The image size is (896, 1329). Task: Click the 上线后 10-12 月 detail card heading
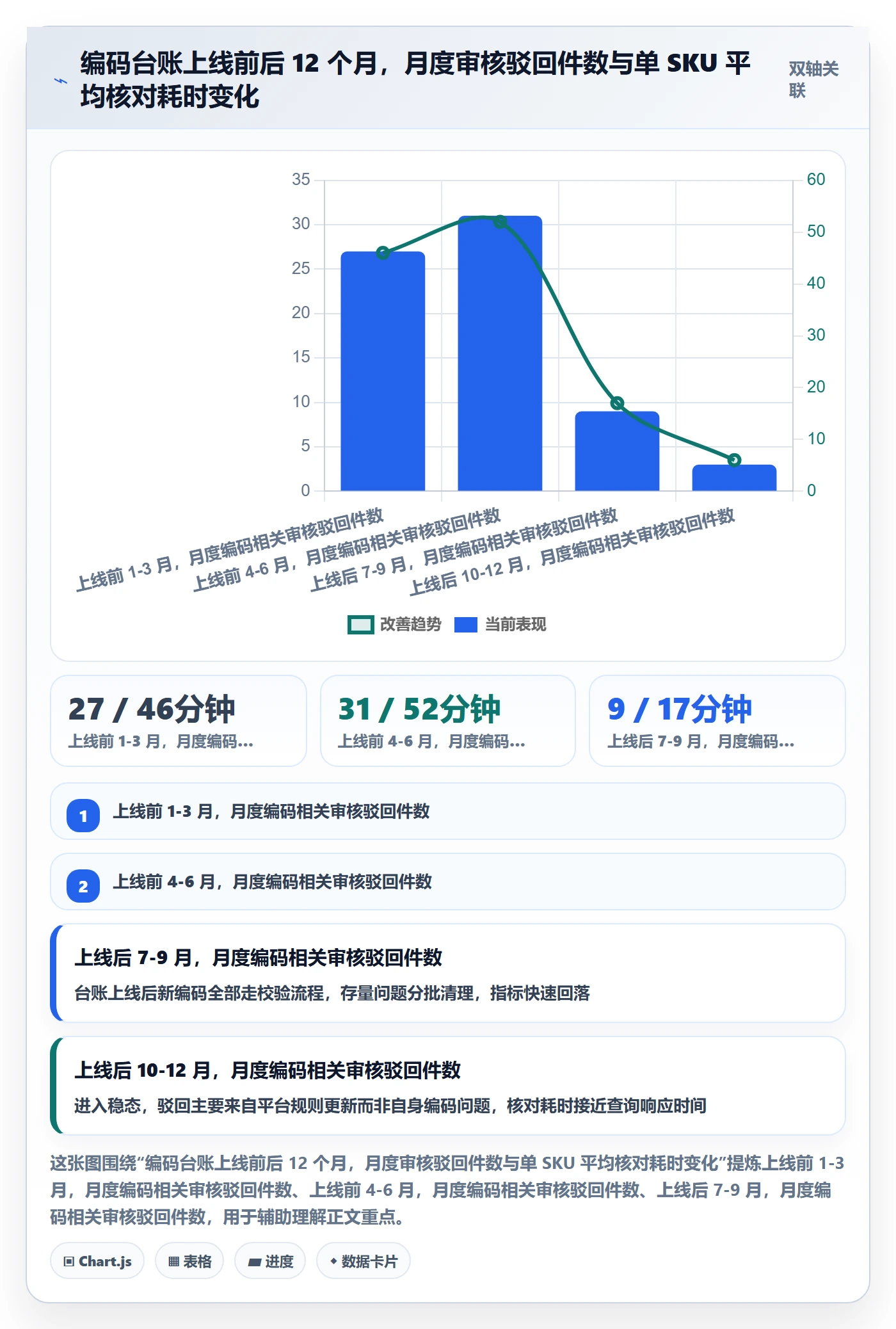click(x=268, y=1070)
